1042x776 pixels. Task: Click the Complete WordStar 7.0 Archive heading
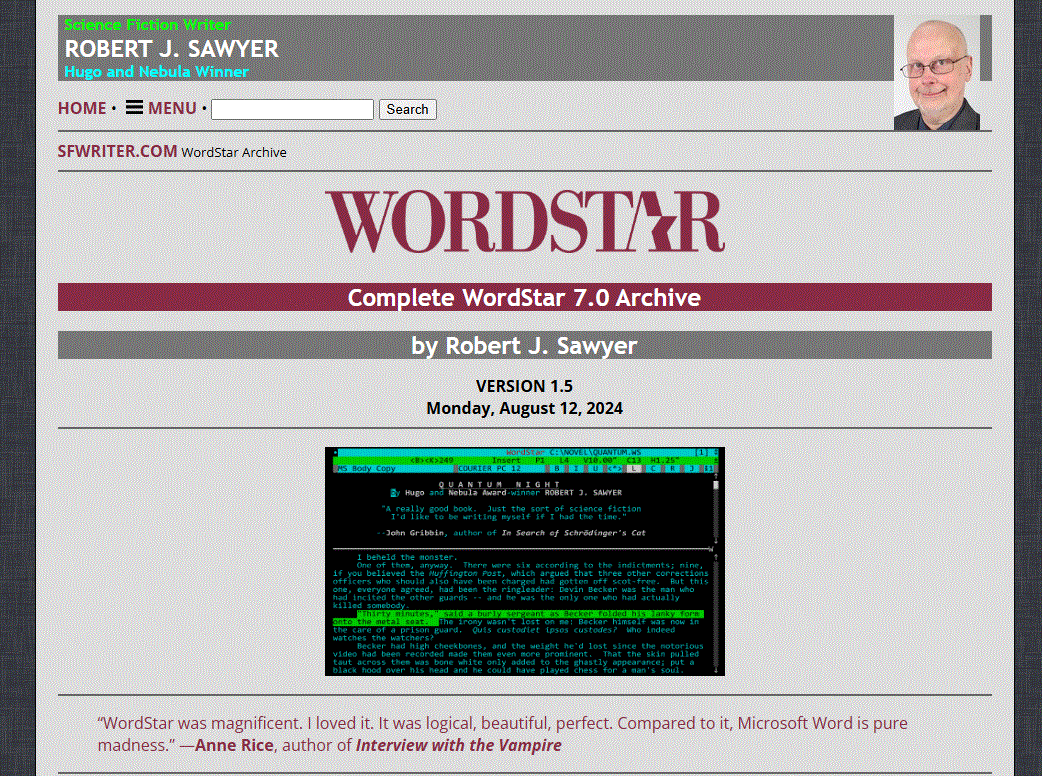[524, 297]
